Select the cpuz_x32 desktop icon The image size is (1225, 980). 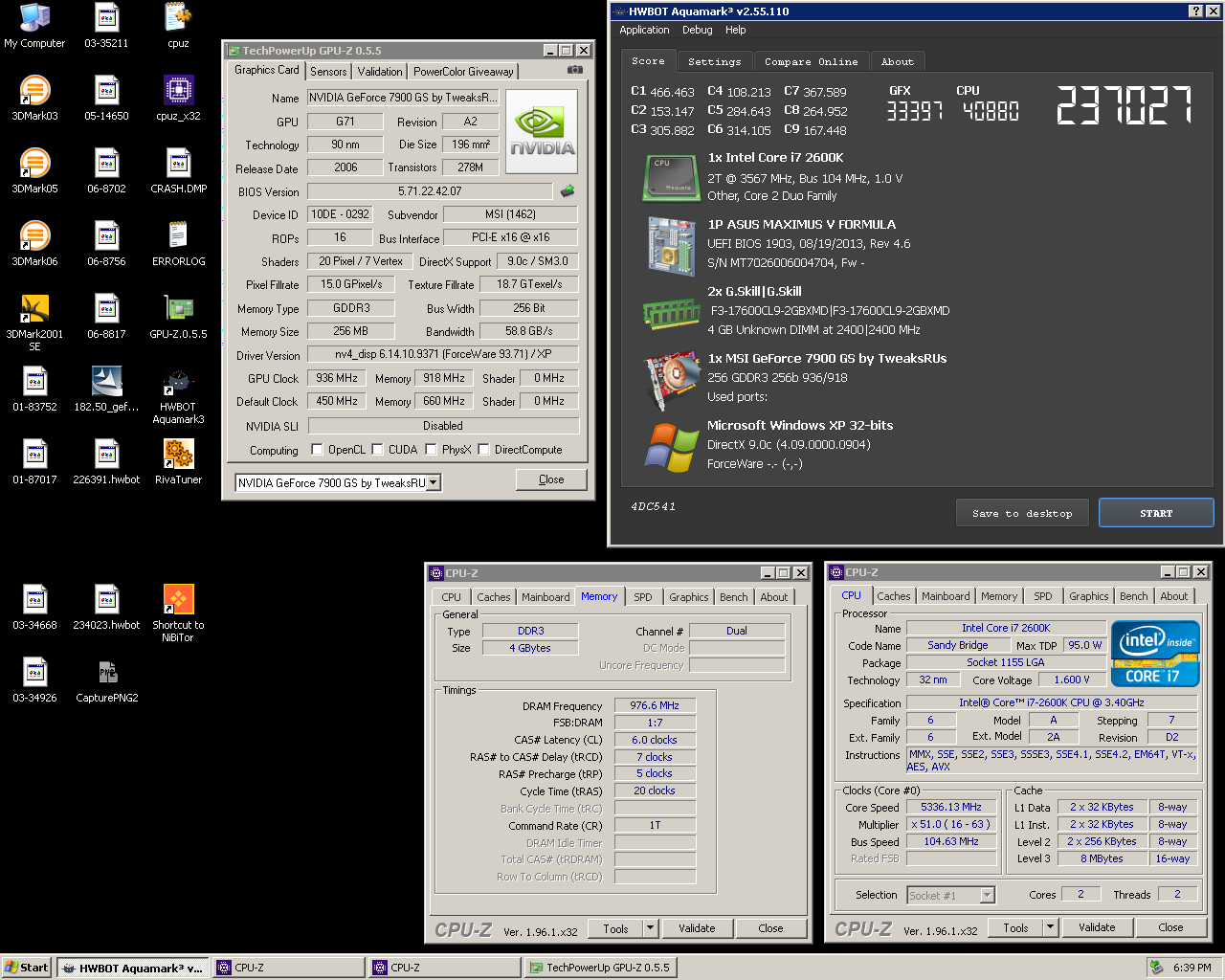pos(178,98)
